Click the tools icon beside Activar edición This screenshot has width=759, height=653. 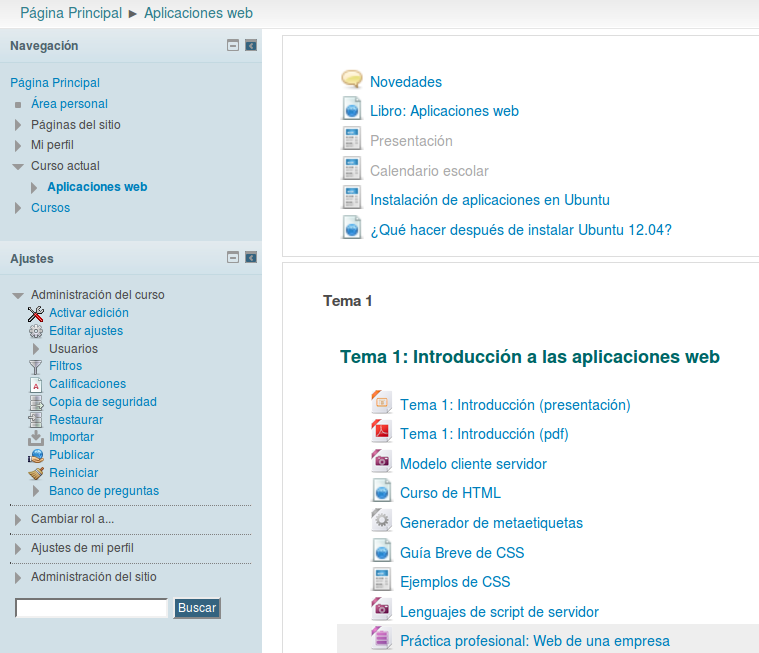(x=36, y=314)
